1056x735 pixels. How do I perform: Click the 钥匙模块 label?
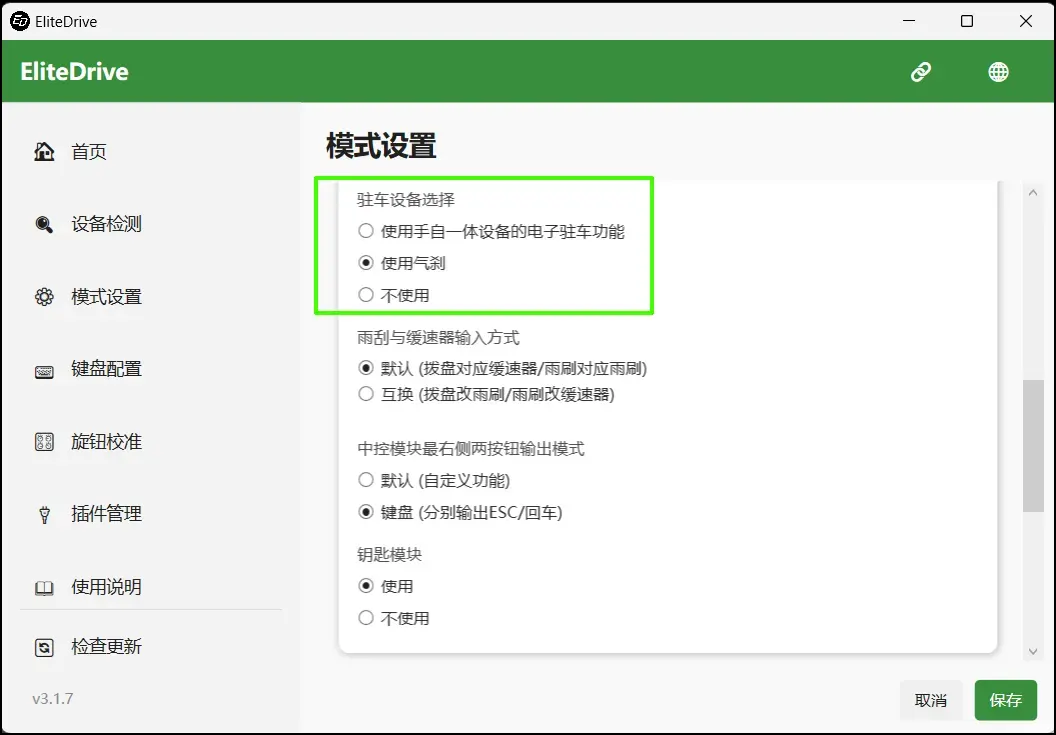point(389,554)
